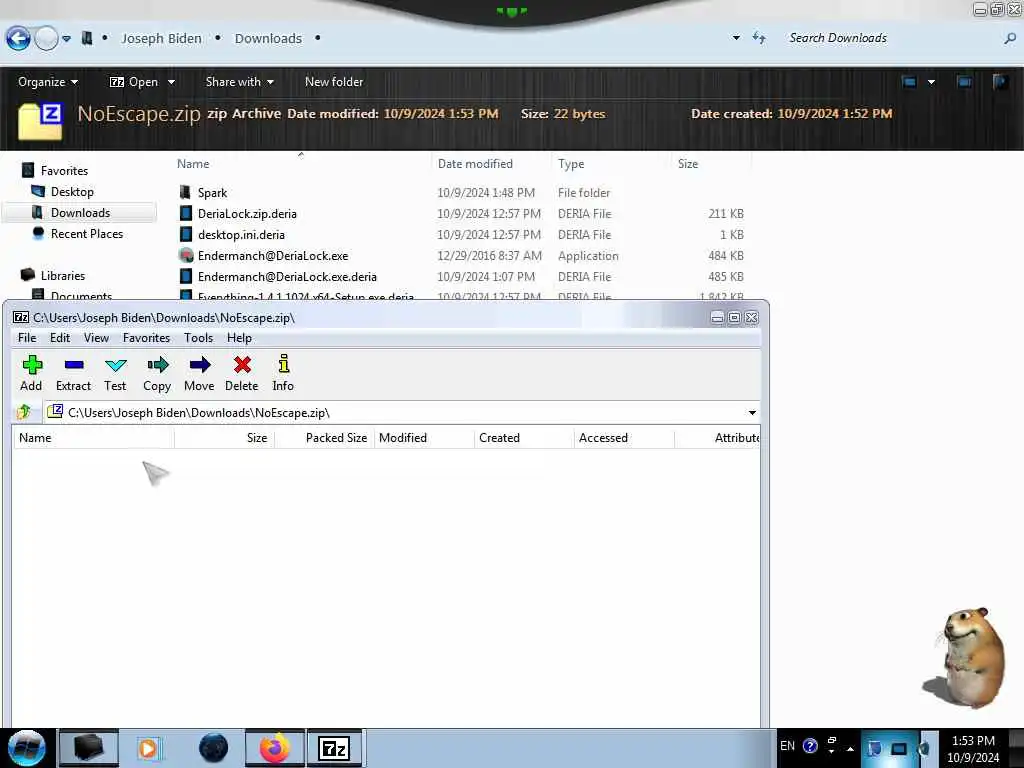Select Downloads in the navigation pane
The height and width of the screenshot is (768, 1024).
tap(80, 212)
